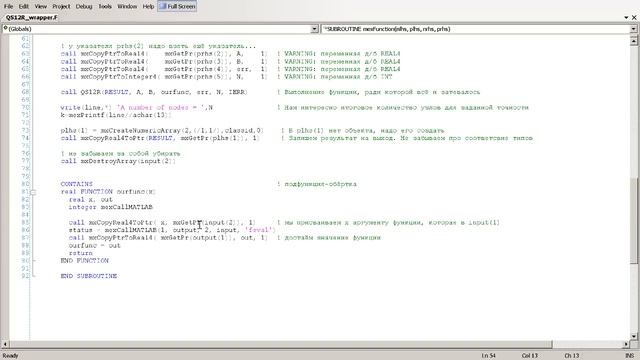640x360 pixels.
Task: Open the Project menu
Action: [61, 7]
